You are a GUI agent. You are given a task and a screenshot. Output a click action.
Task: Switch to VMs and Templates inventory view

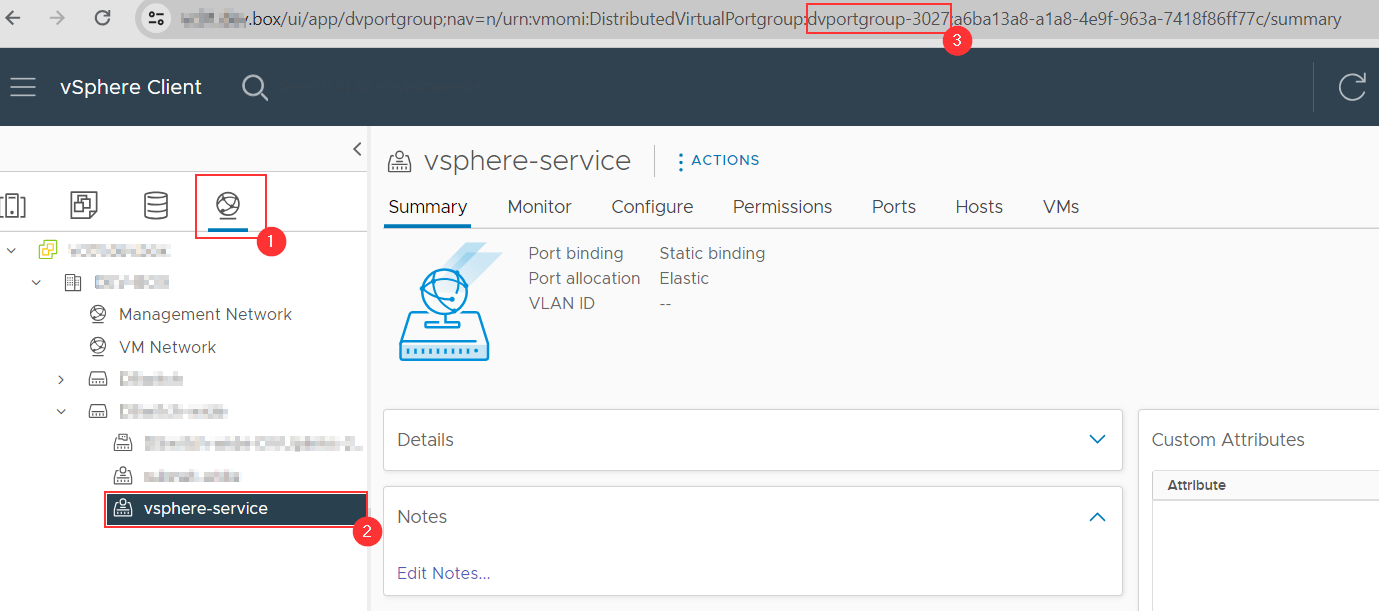[84, 205]
